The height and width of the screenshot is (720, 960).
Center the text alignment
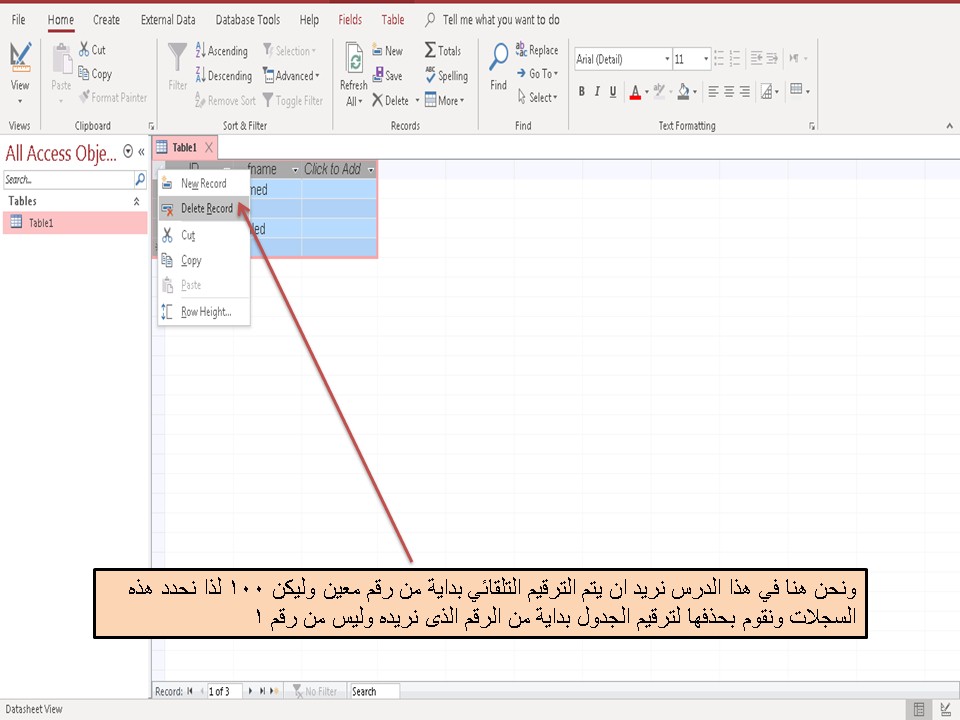[x=729, y=92]
